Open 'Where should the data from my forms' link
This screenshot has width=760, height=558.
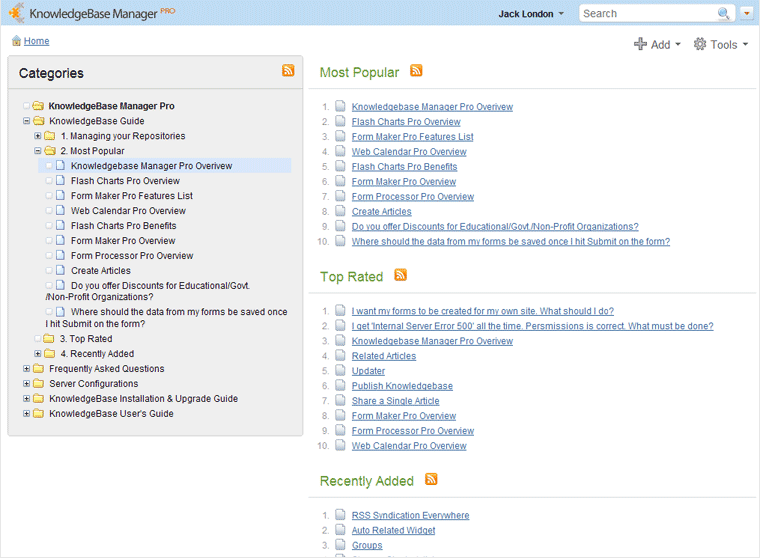[511, 241]
